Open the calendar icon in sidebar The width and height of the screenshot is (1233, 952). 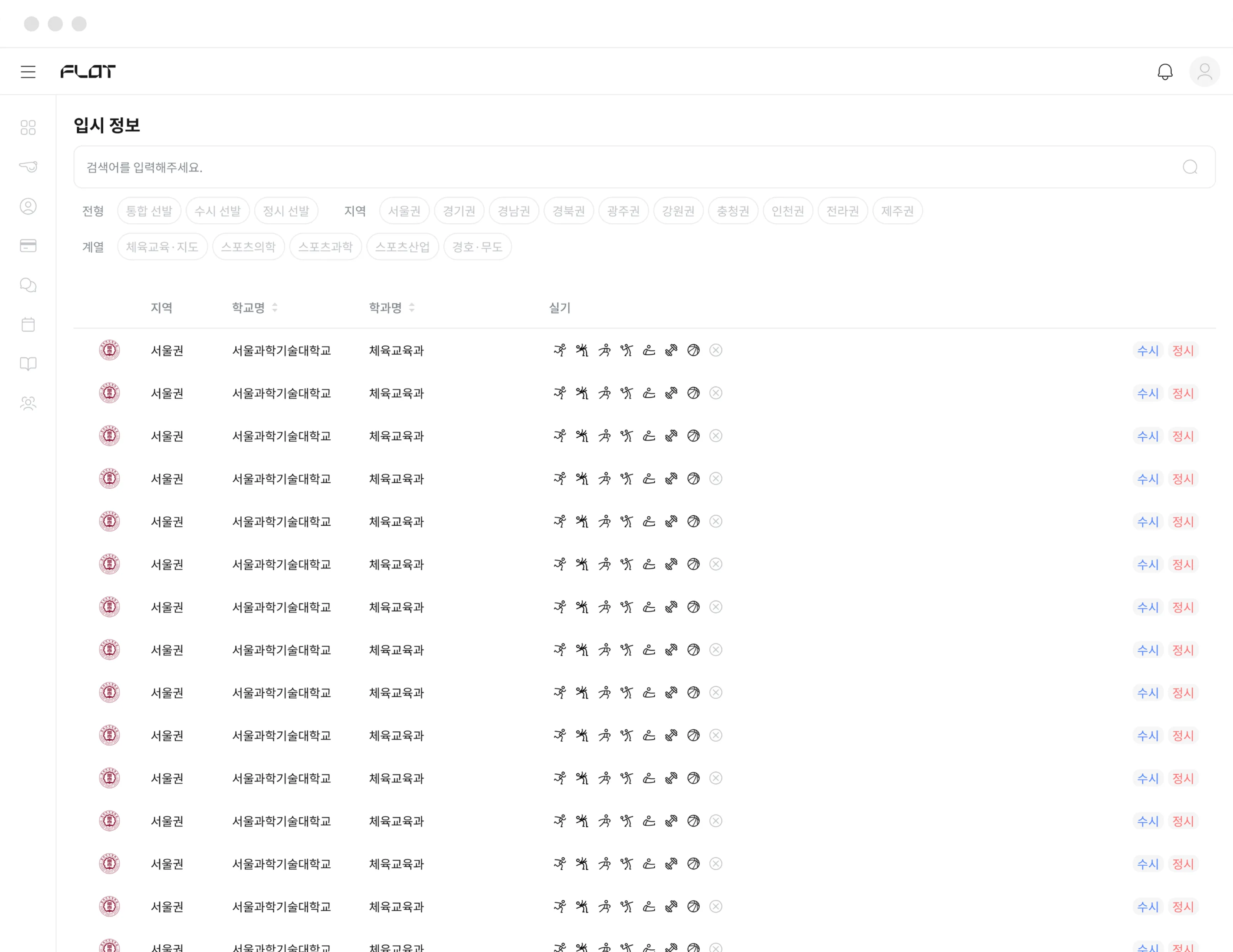pyautogui.click(x=28, y=325)
